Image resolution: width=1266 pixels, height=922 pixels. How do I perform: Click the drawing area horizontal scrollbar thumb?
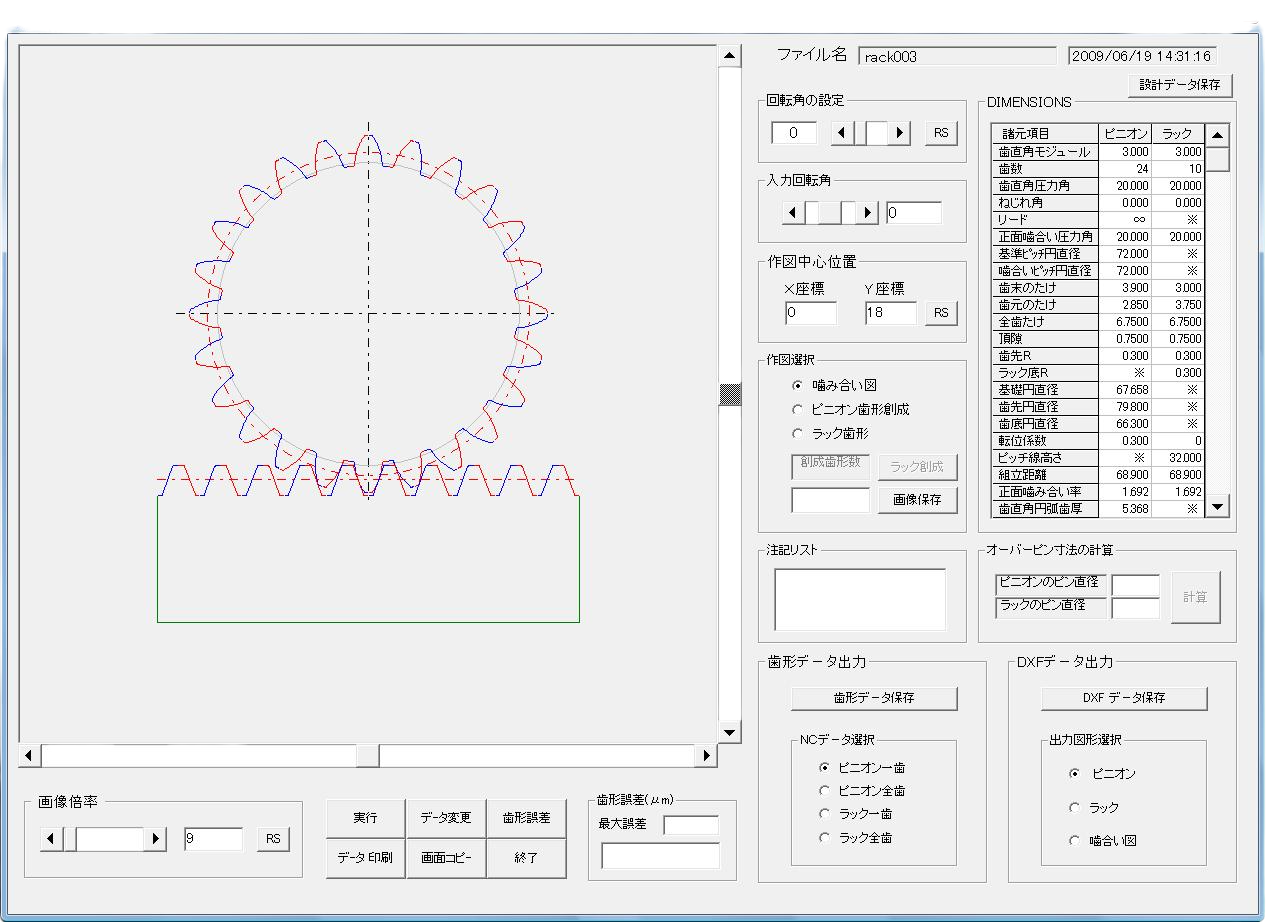[x=367, y=756]
